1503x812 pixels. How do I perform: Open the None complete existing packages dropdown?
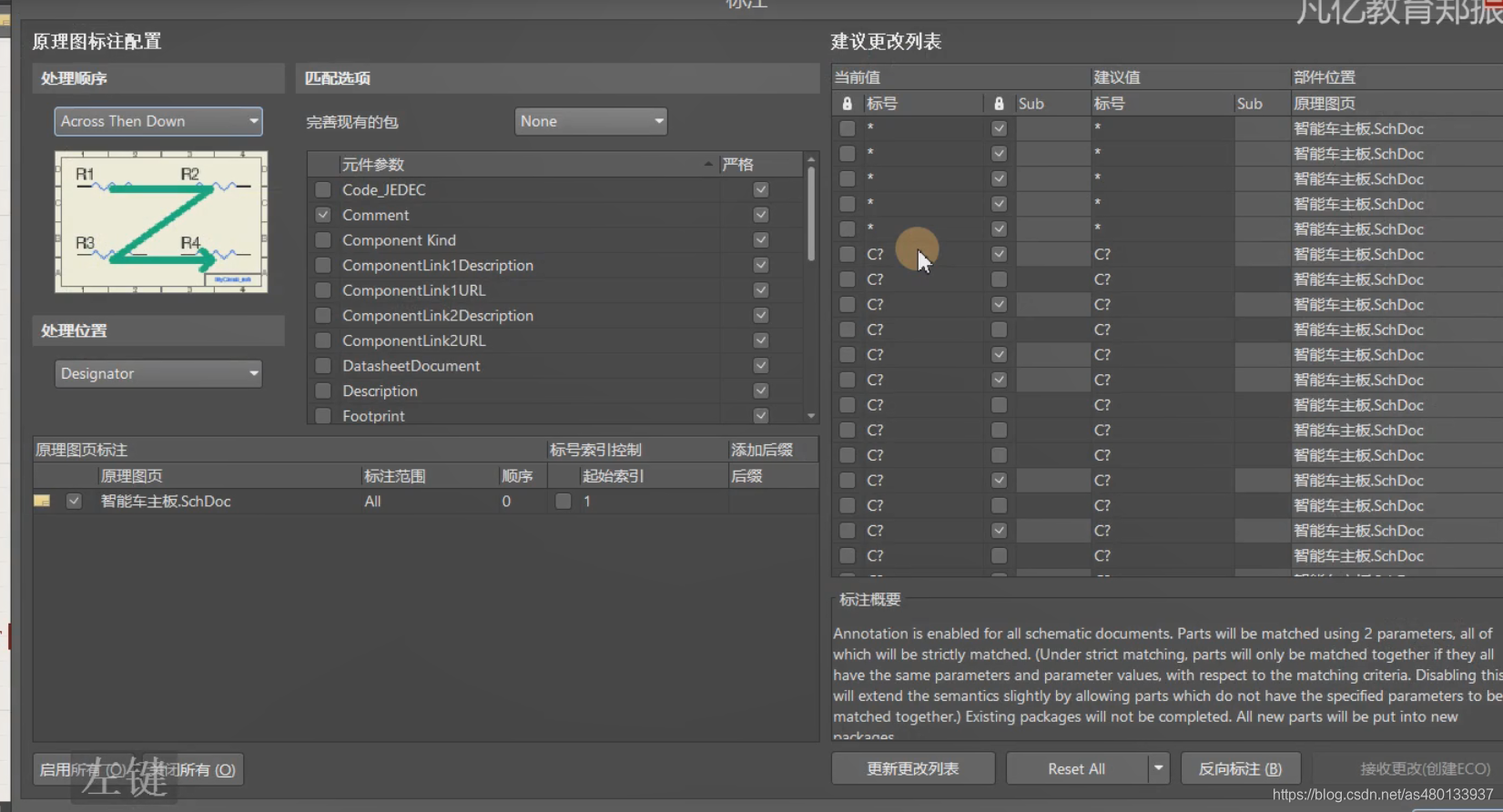tap(591, 121)
